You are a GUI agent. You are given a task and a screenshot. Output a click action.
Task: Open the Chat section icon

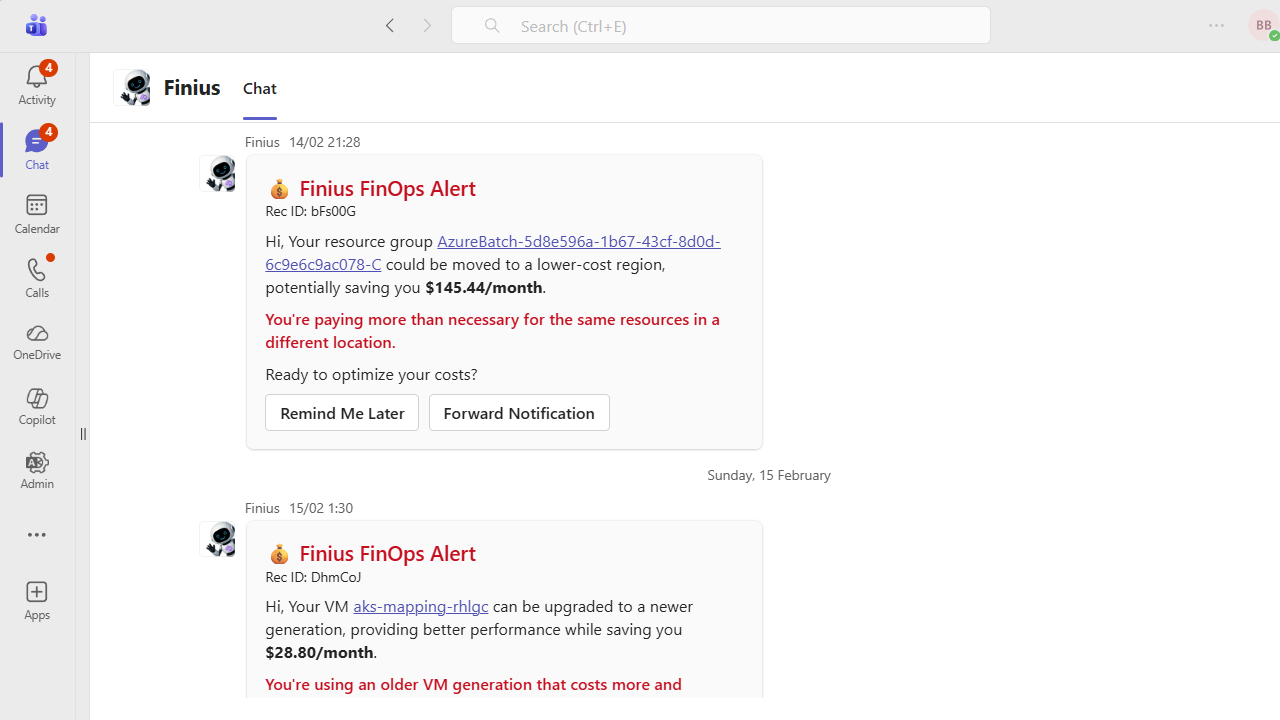click(37, 149)
